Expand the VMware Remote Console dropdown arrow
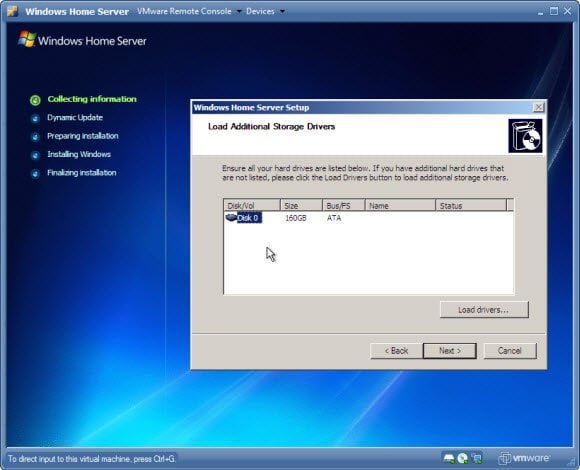 [x=239, y=11]
